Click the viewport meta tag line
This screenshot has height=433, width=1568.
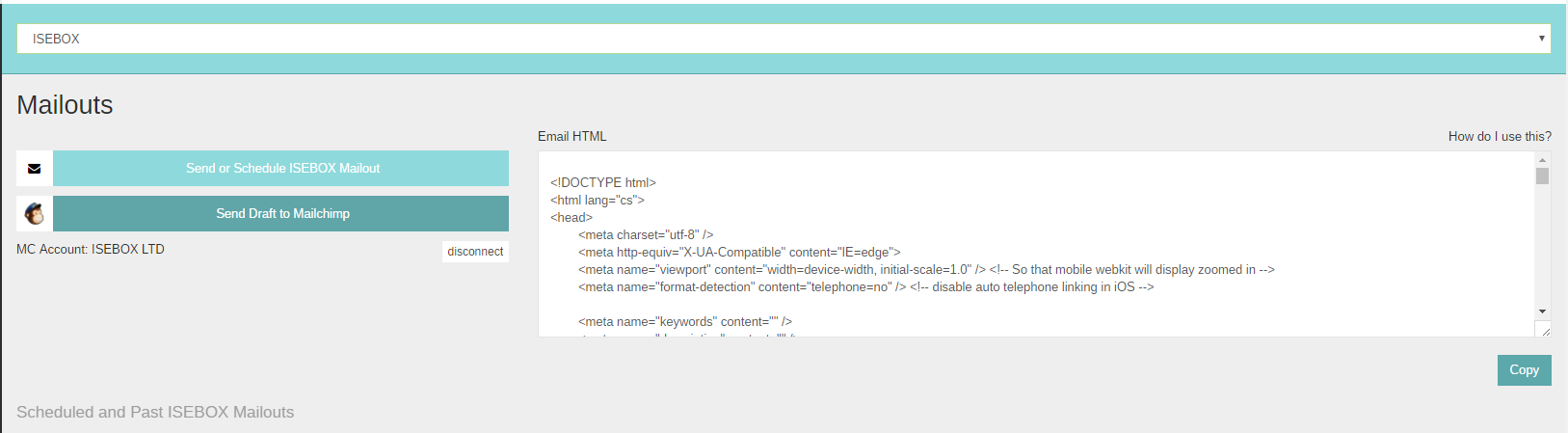[x=925, y=270]
